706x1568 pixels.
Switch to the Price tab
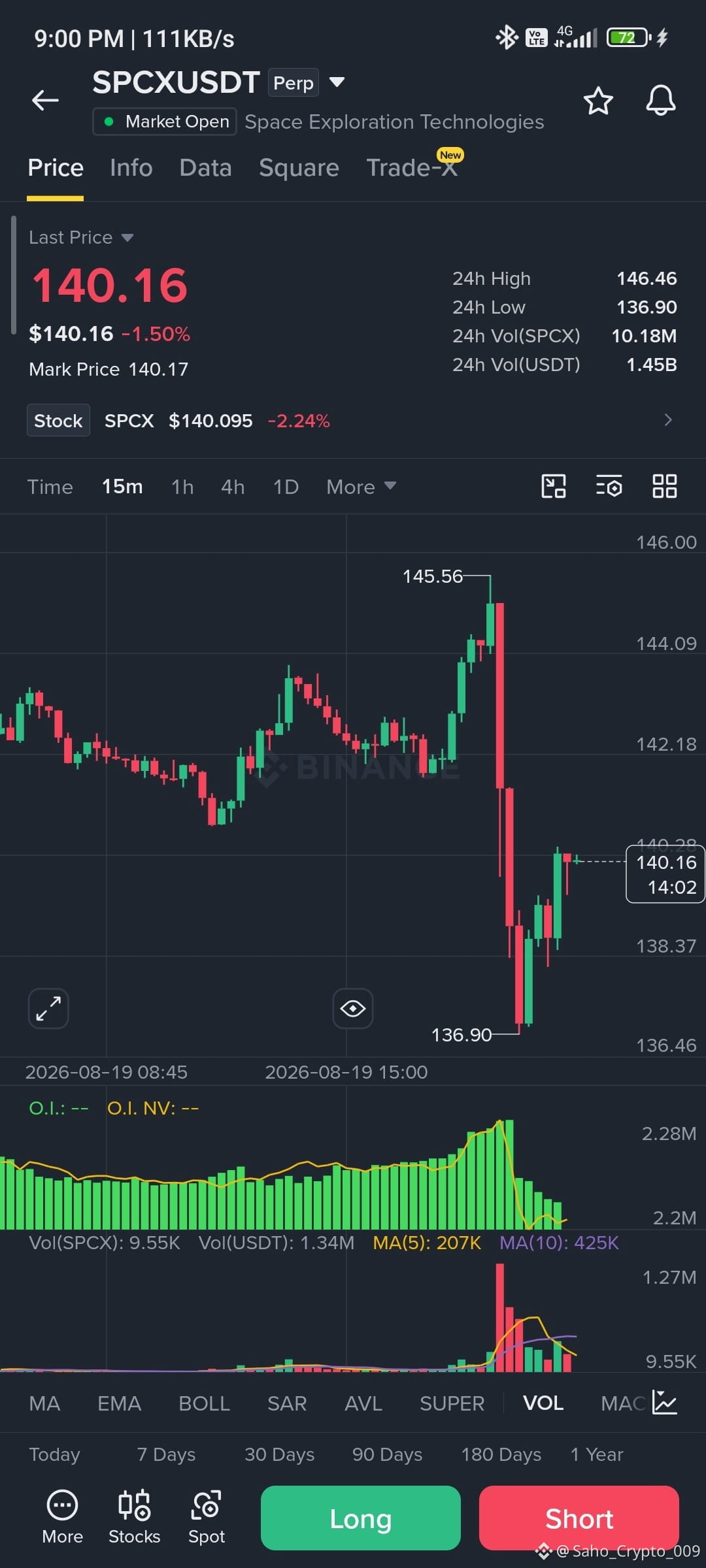click(x=56, y=168)
